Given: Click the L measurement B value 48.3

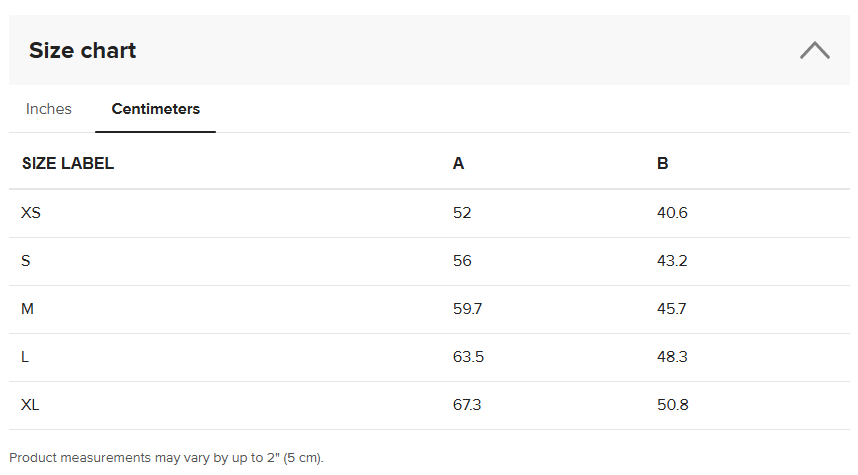Looking at the screenshot, I should (672, 357).
